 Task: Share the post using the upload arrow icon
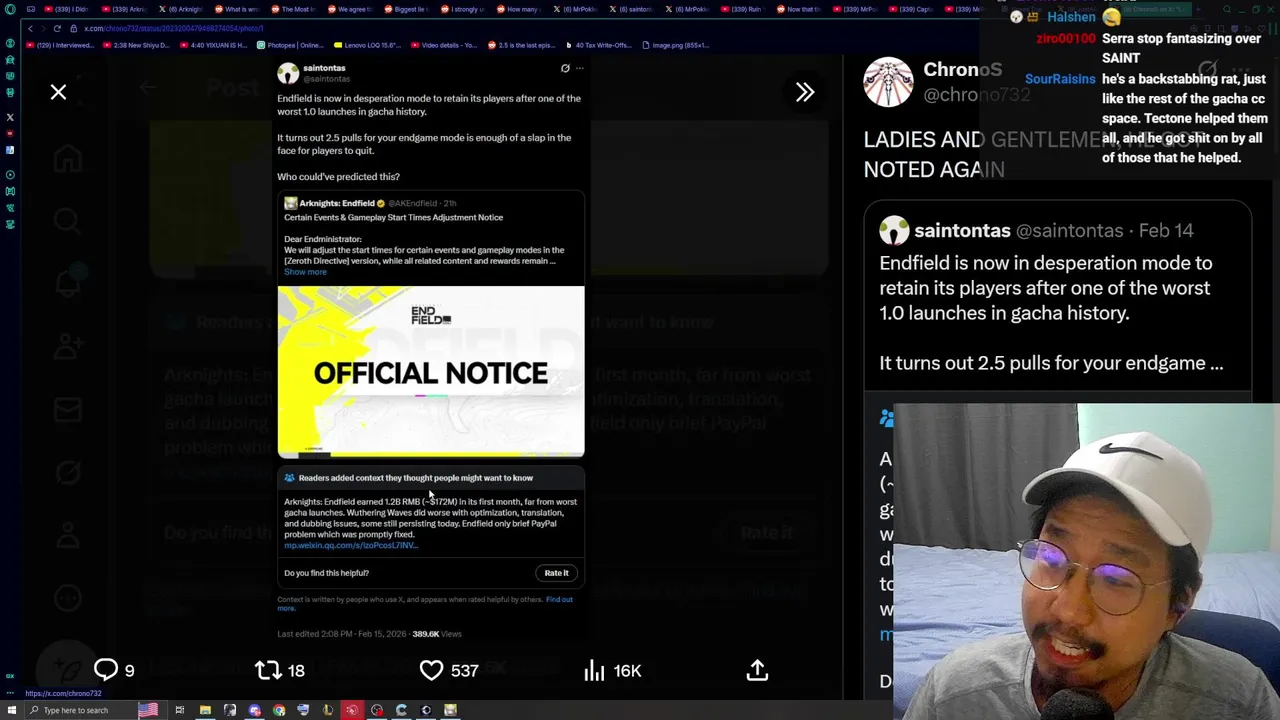(x=757, y=670)
